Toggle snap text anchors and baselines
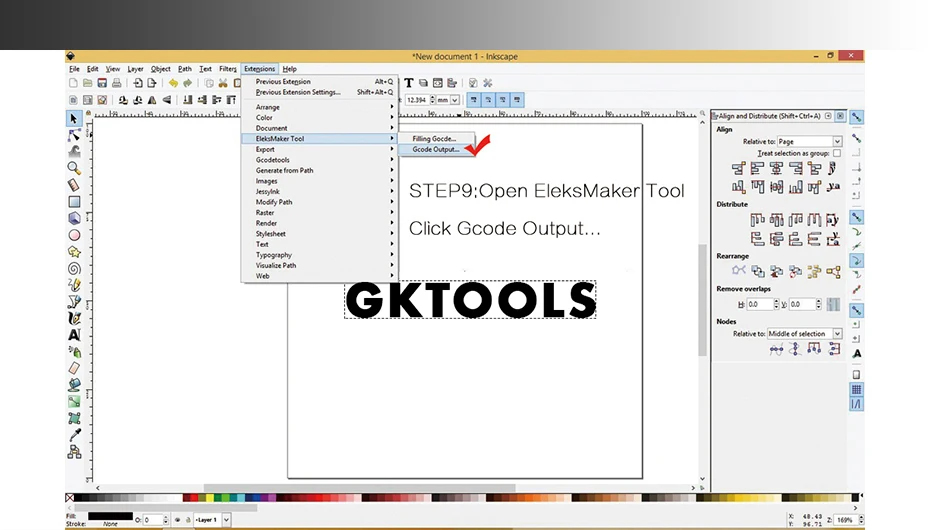This screenshot has height=530, width=930. click(x=856, y=353)
